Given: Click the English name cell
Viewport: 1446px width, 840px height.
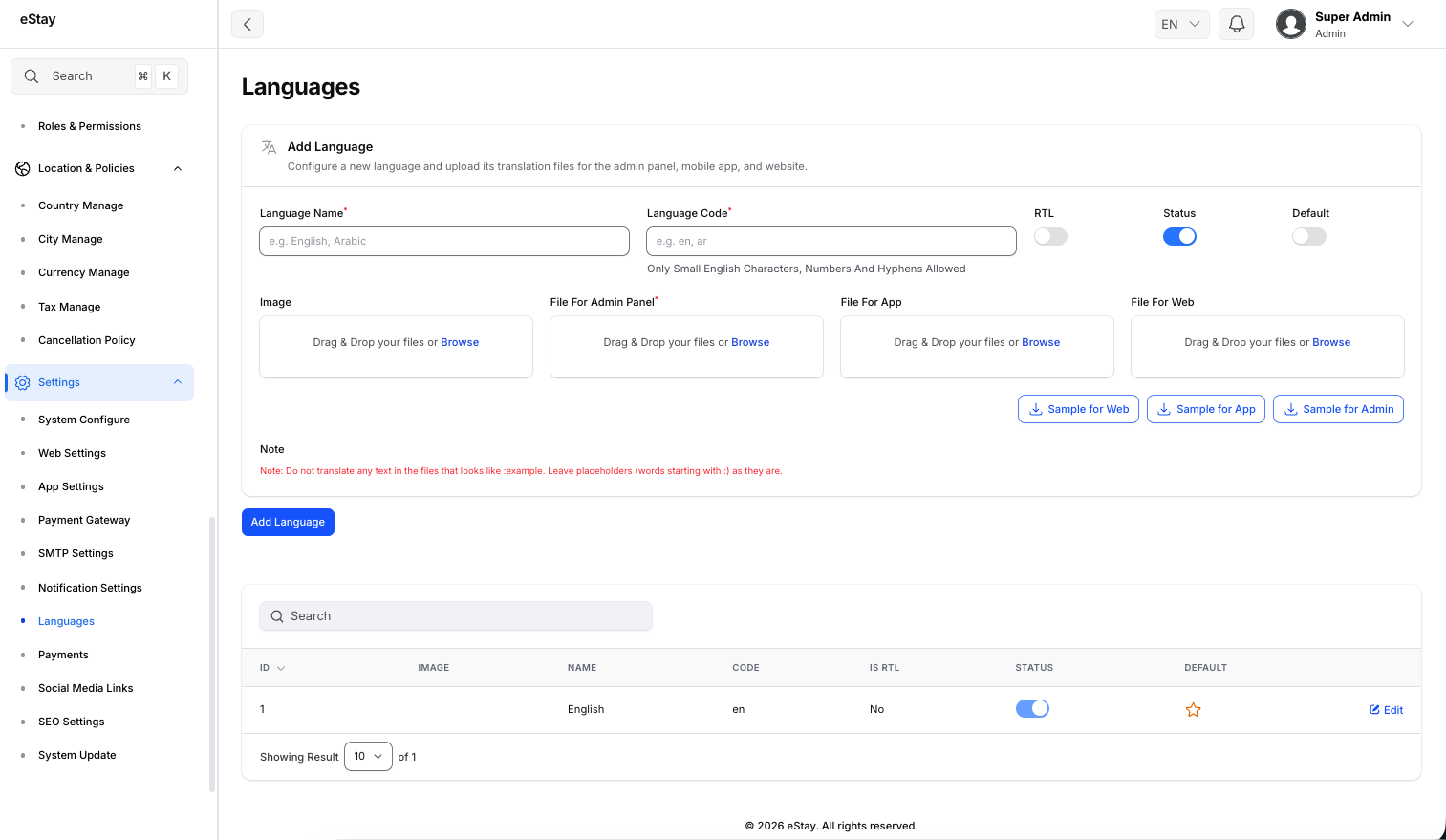Looking at the screenshot, I should (x=586, y=709).
